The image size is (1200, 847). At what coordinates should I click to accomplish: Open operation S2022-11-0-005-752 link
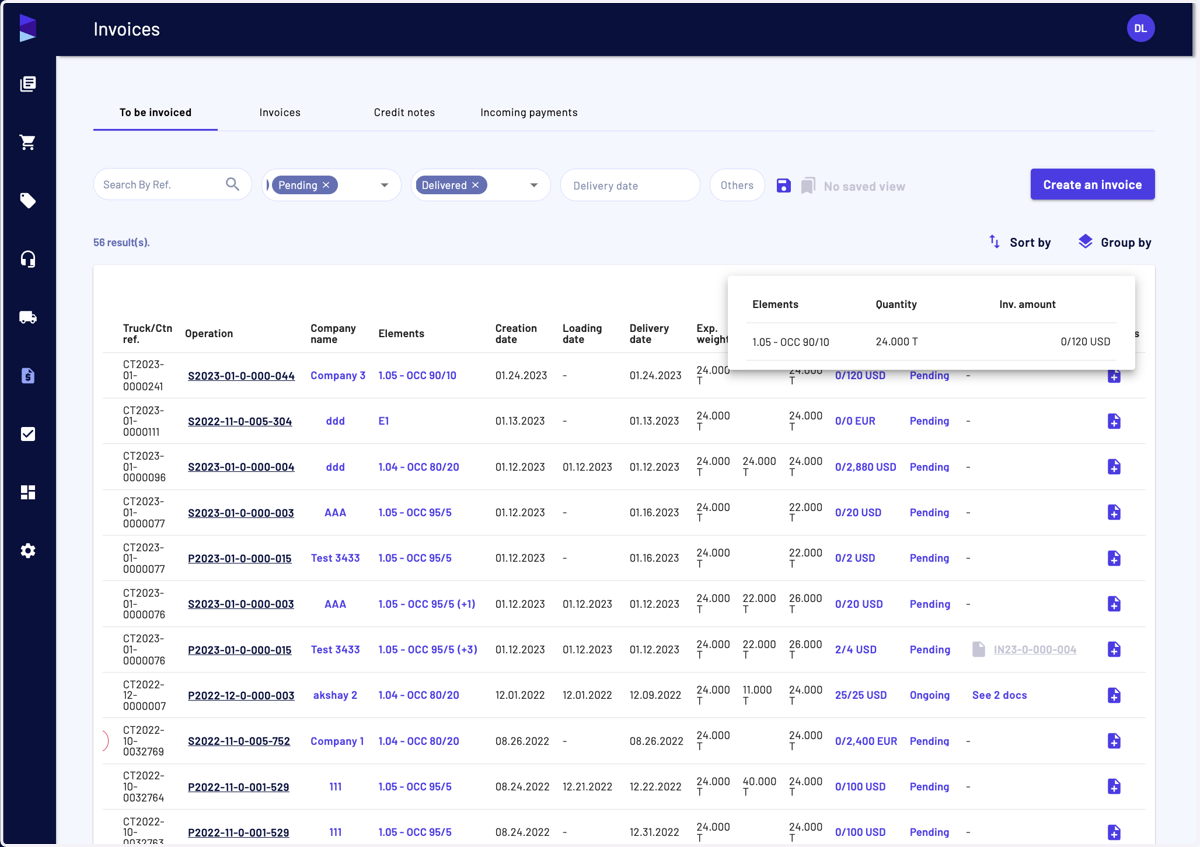tap(239, 741)
